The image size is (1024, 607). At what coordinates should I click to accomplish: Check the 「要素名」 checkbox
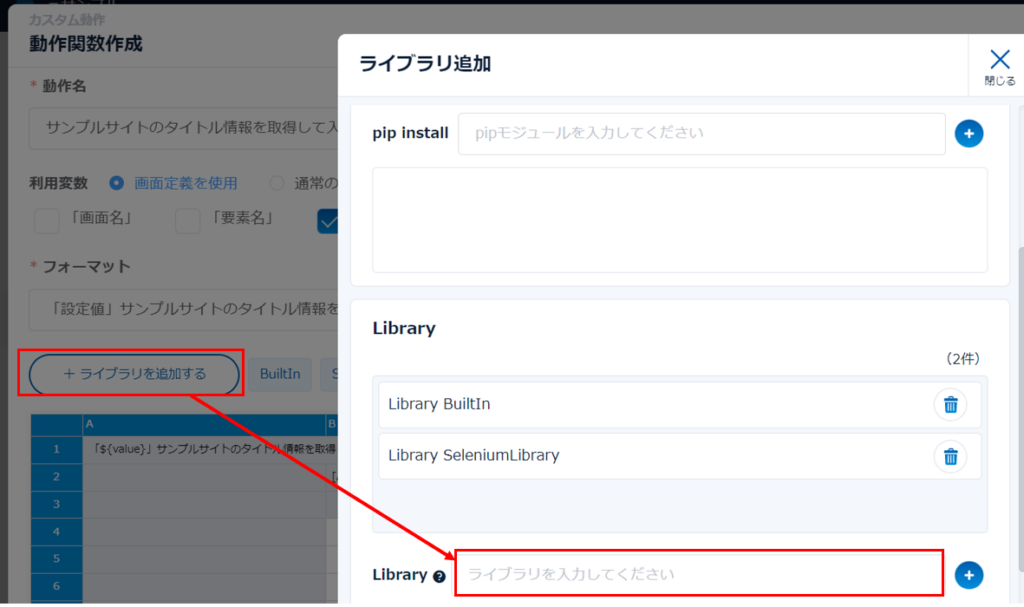coord(187,220)
